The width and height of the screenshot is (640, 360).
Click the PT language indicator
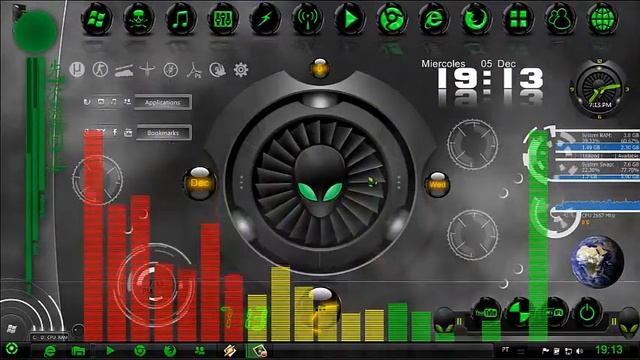click(x=505, y=350)
